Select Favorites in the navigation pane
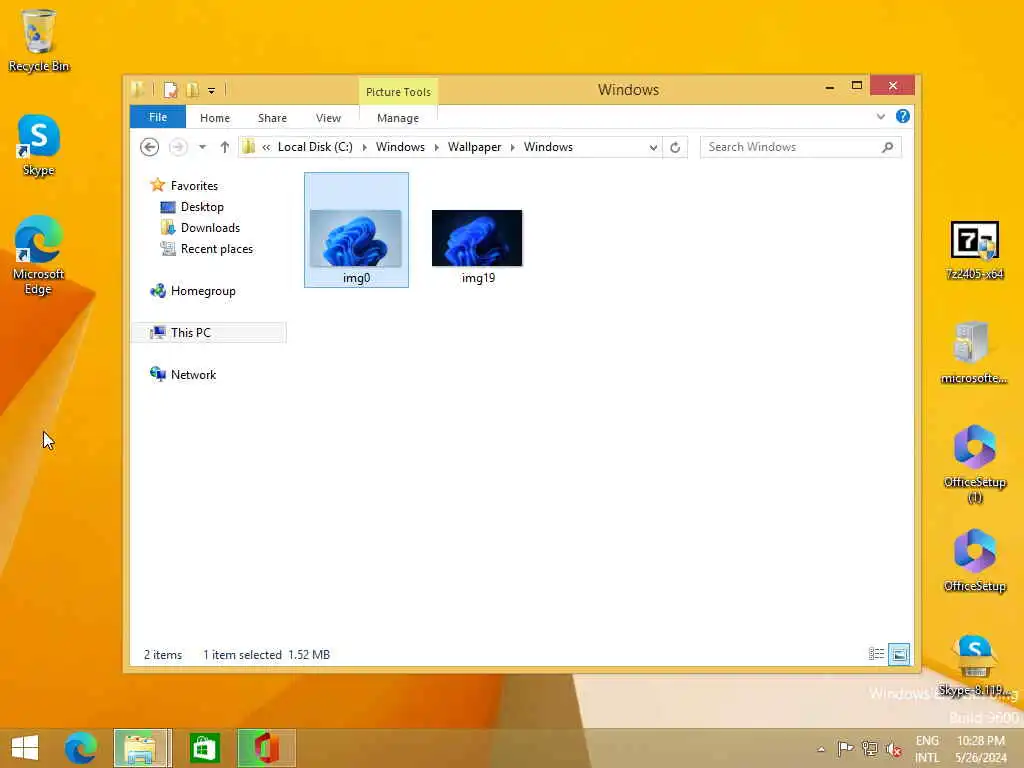 tap(194, 185)
